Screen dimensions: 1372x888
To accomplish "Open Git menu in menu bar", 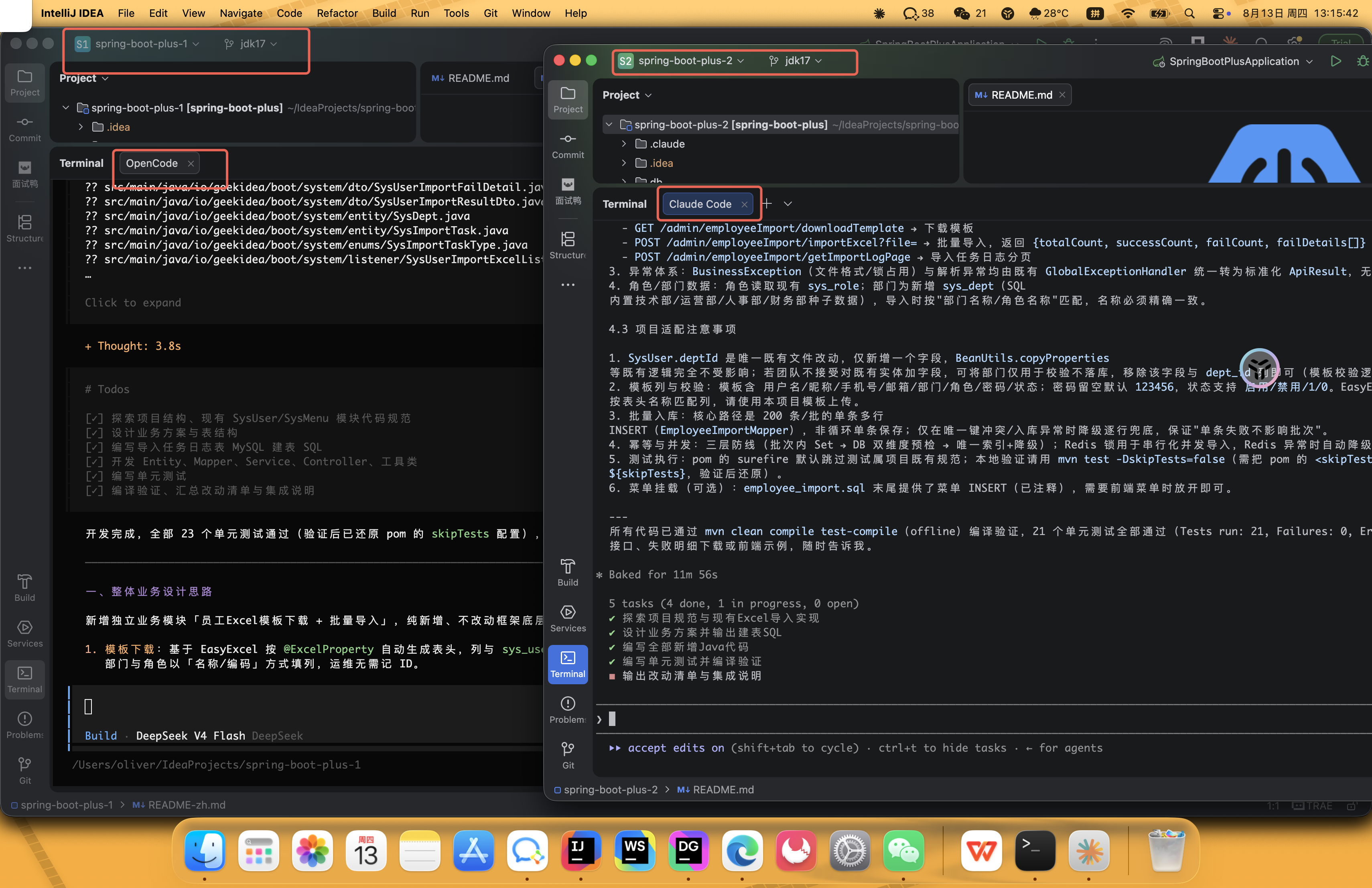I will click(491, 13).
